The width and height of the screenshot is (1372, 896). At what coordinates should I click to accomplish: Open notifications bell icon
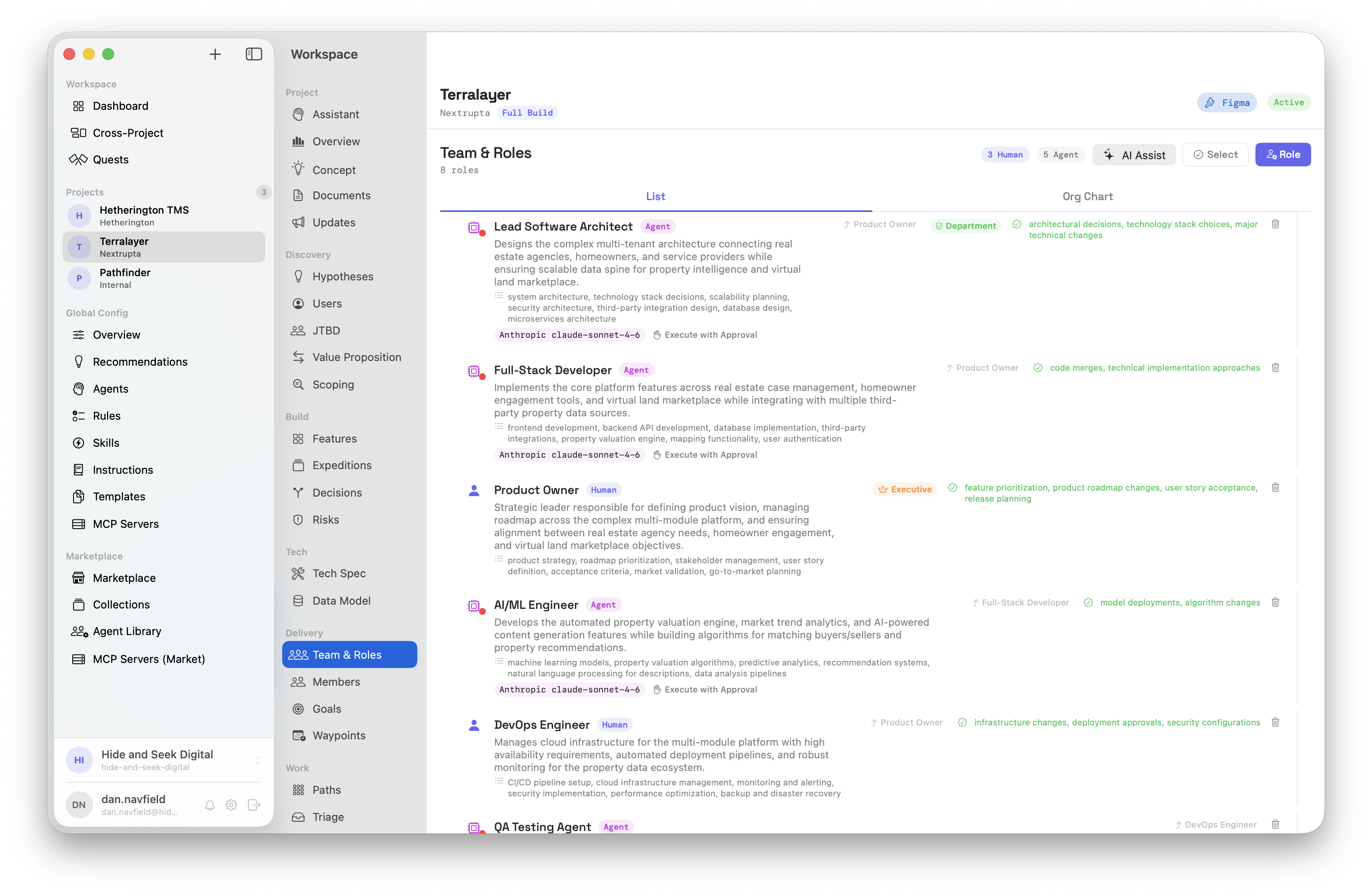pos(210,805)
